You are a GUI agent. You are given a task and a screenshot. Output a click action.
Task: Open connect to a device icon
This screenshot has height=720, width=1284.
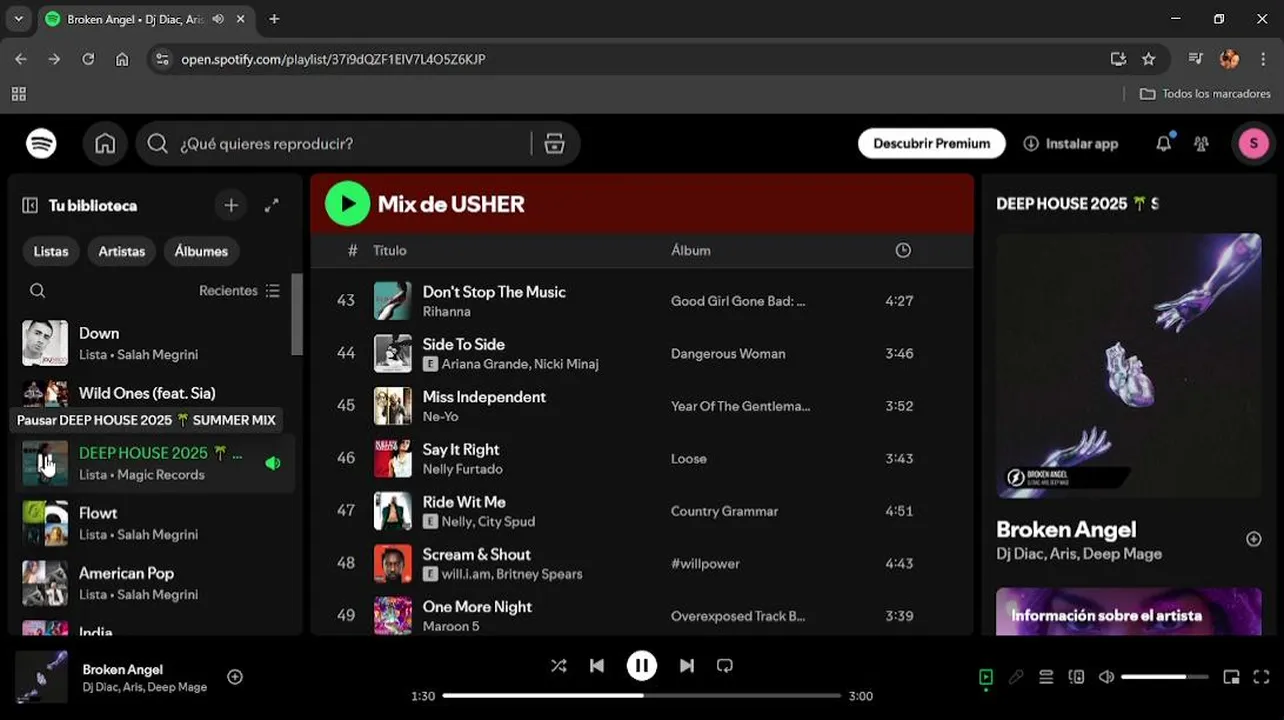[1076, 677]
